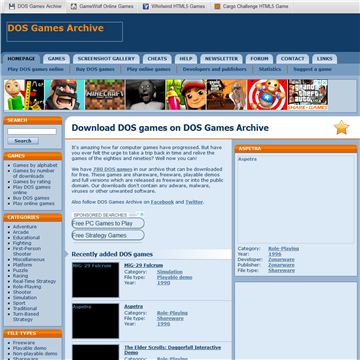The image size is (360, 360).
Task: Click the Kick the Buddy banner image
Action: 267,95
